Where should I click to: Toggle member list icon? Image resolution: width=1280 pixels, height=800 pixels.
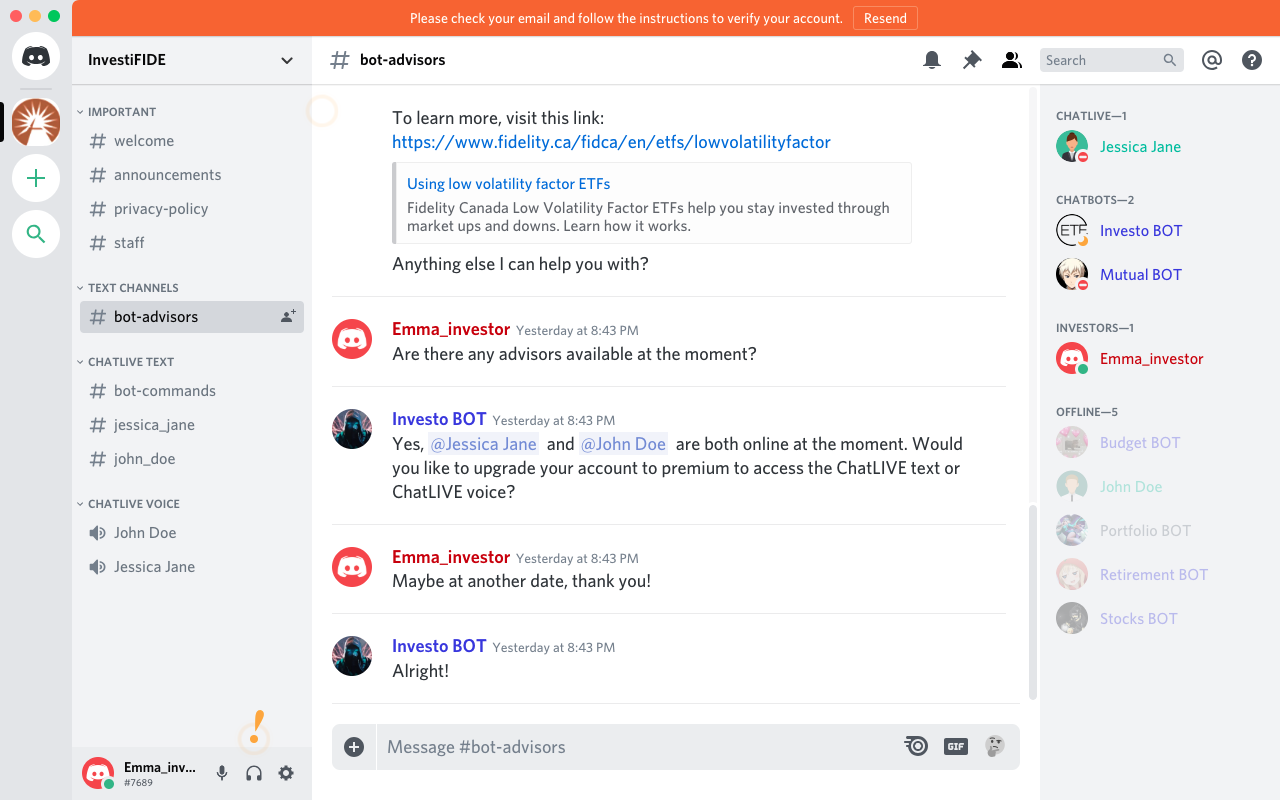[1012, 60]
